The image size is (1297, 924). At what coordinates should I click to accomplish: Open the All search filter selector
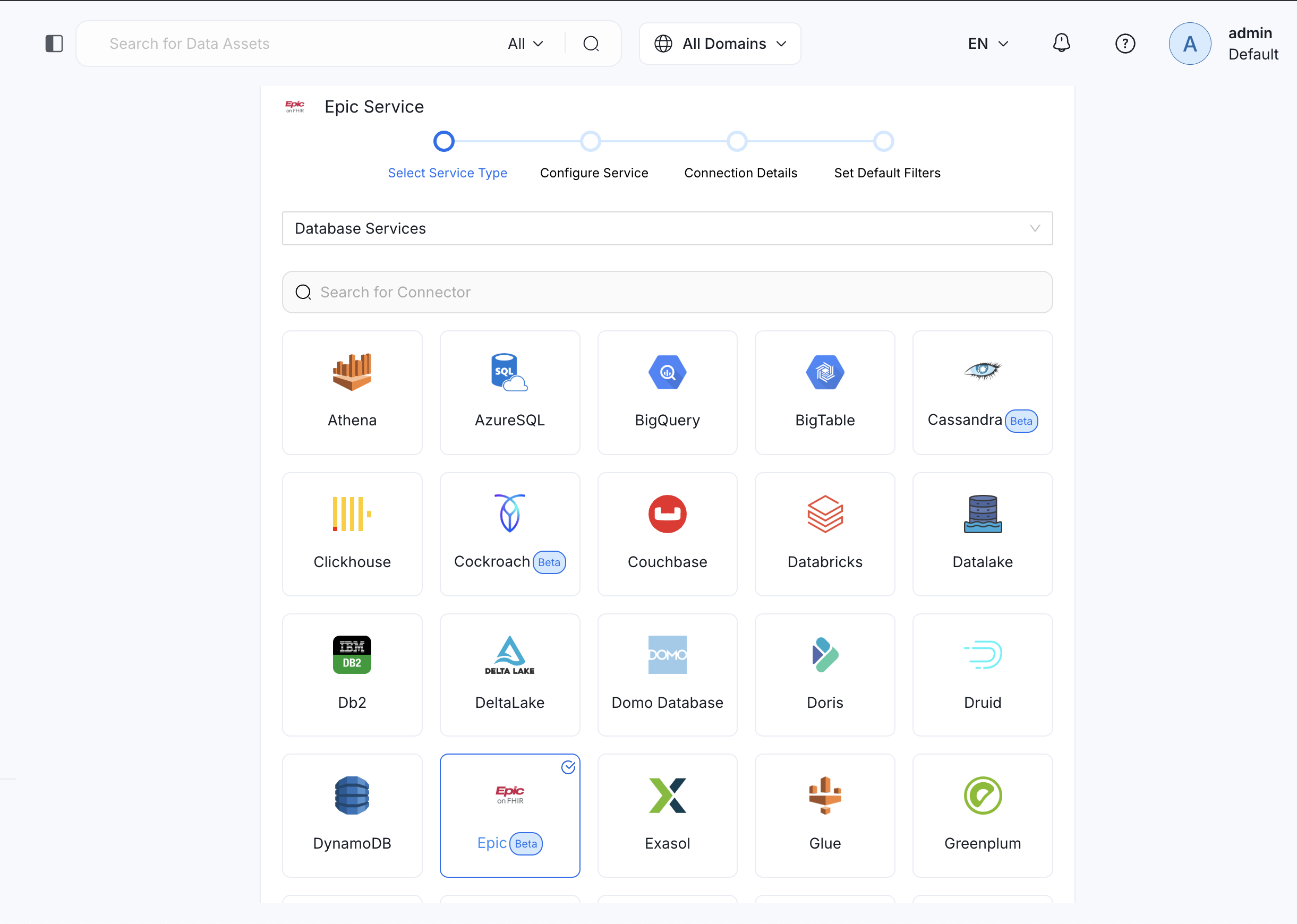coord(525,44)
